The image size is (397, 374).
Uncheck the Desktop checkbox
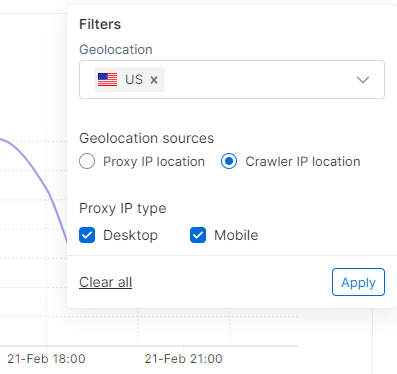click(x=87, y=235)
